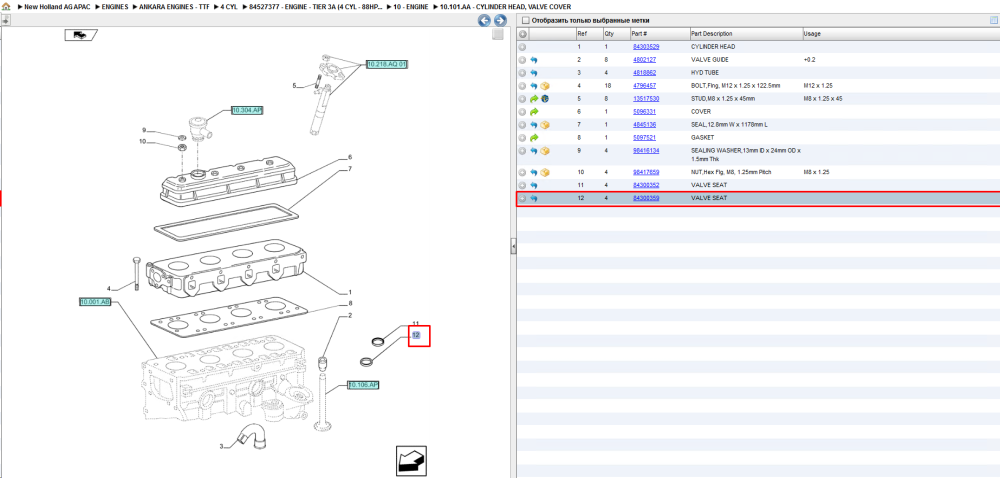Click the green arrow icon on GASKET row

[x=534, y=138]
